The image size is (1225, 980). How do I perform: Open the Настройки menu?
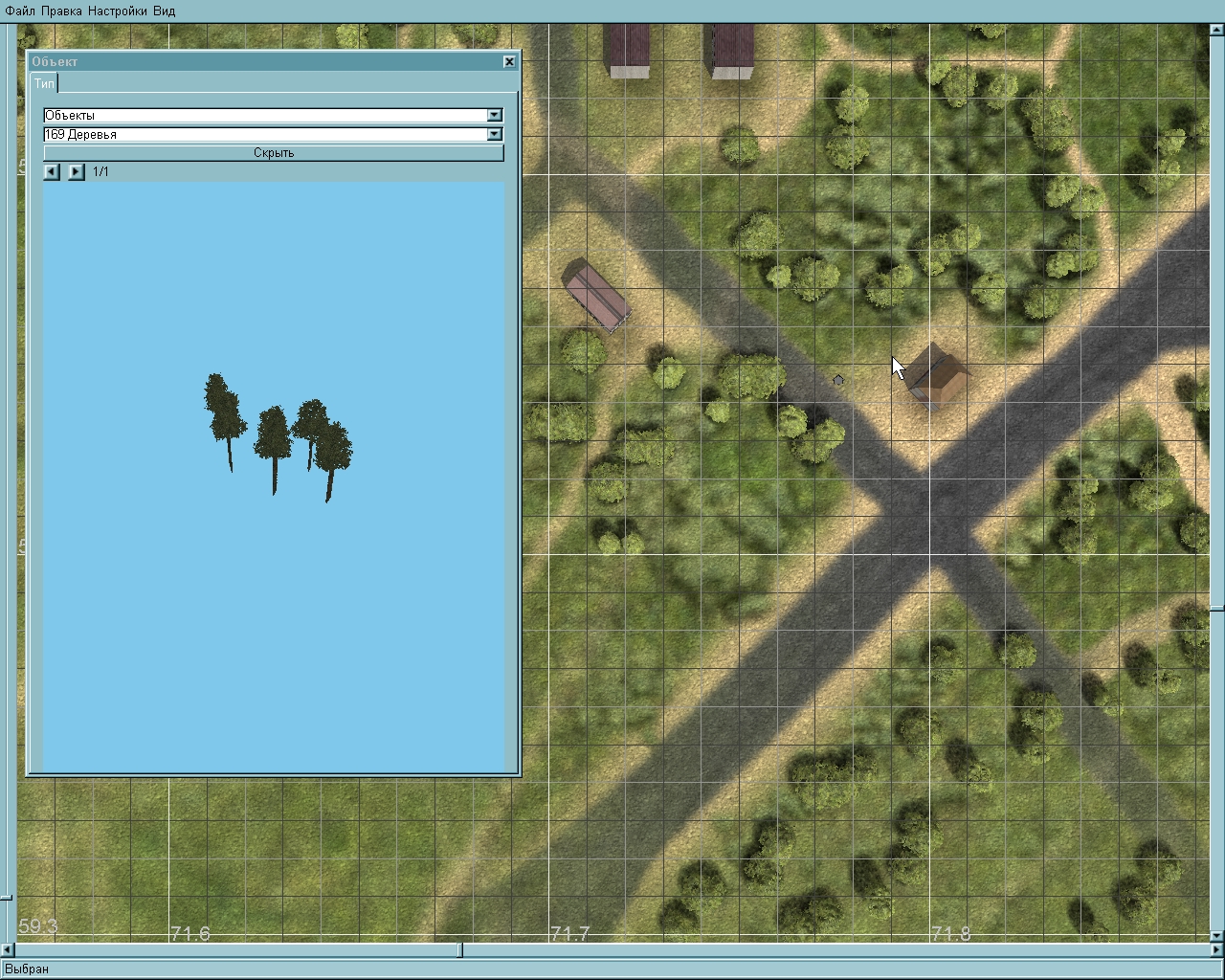117,11
